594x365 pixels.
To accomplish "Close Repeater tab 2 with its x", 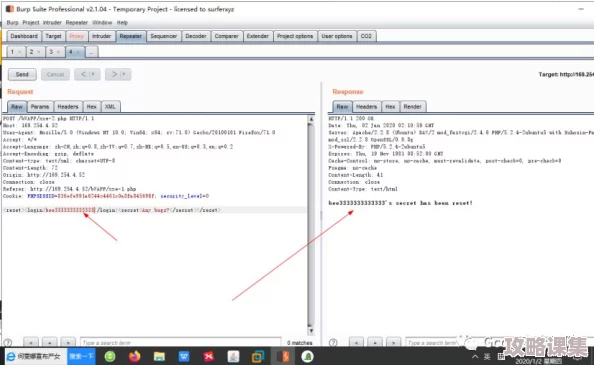I will point(39,52).
